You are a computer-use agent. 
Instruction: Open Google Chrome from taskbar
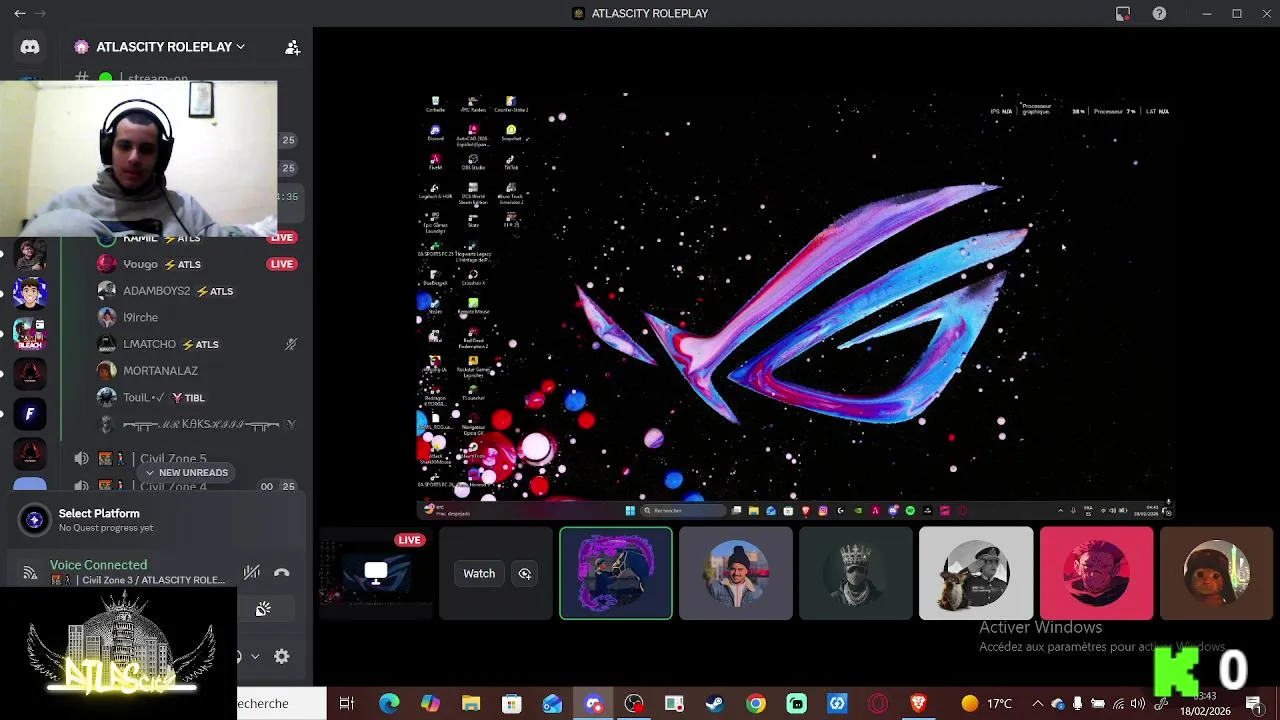tap(756, 703)
